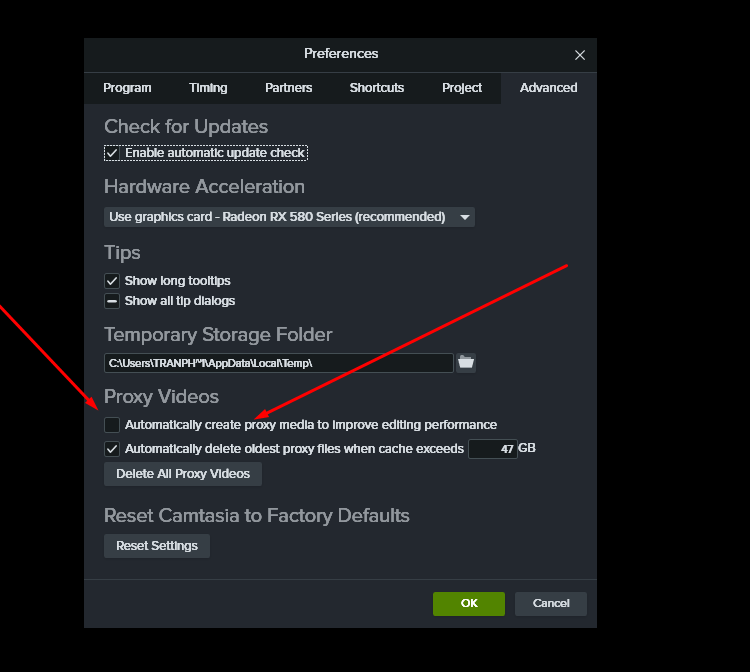750x672 pixels.
Task: Click the proxy cache size GB field
Action: click(492, 449)
